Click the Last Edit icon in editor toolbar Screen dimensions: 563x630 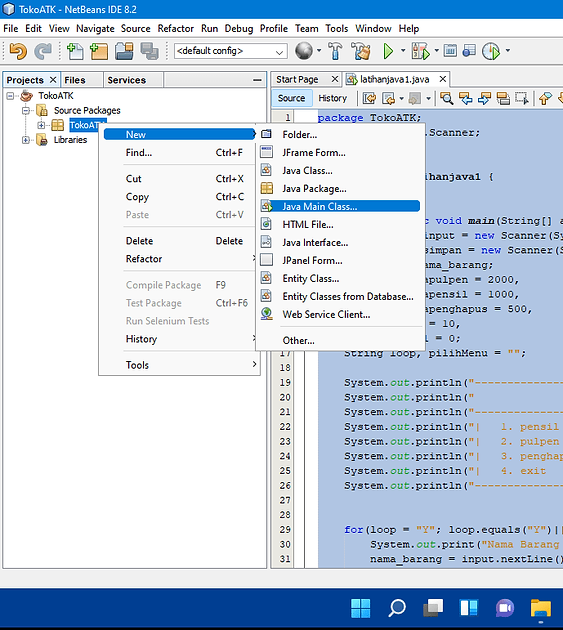[x=369, y=98]
